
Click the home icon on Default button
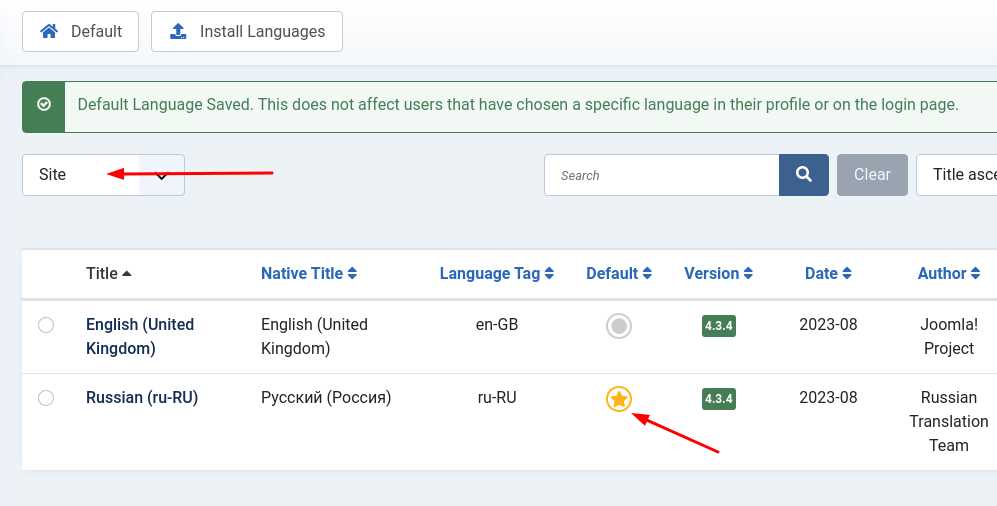49,31
